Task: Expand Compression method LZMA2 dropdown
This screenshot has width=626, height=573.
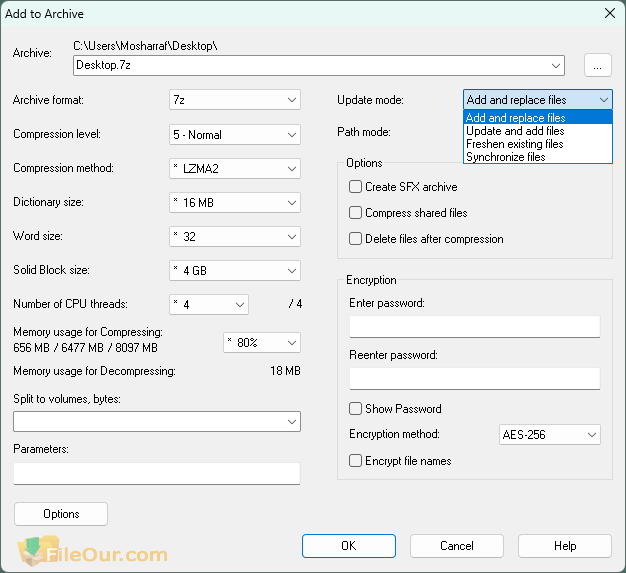Action: point(235,169)
